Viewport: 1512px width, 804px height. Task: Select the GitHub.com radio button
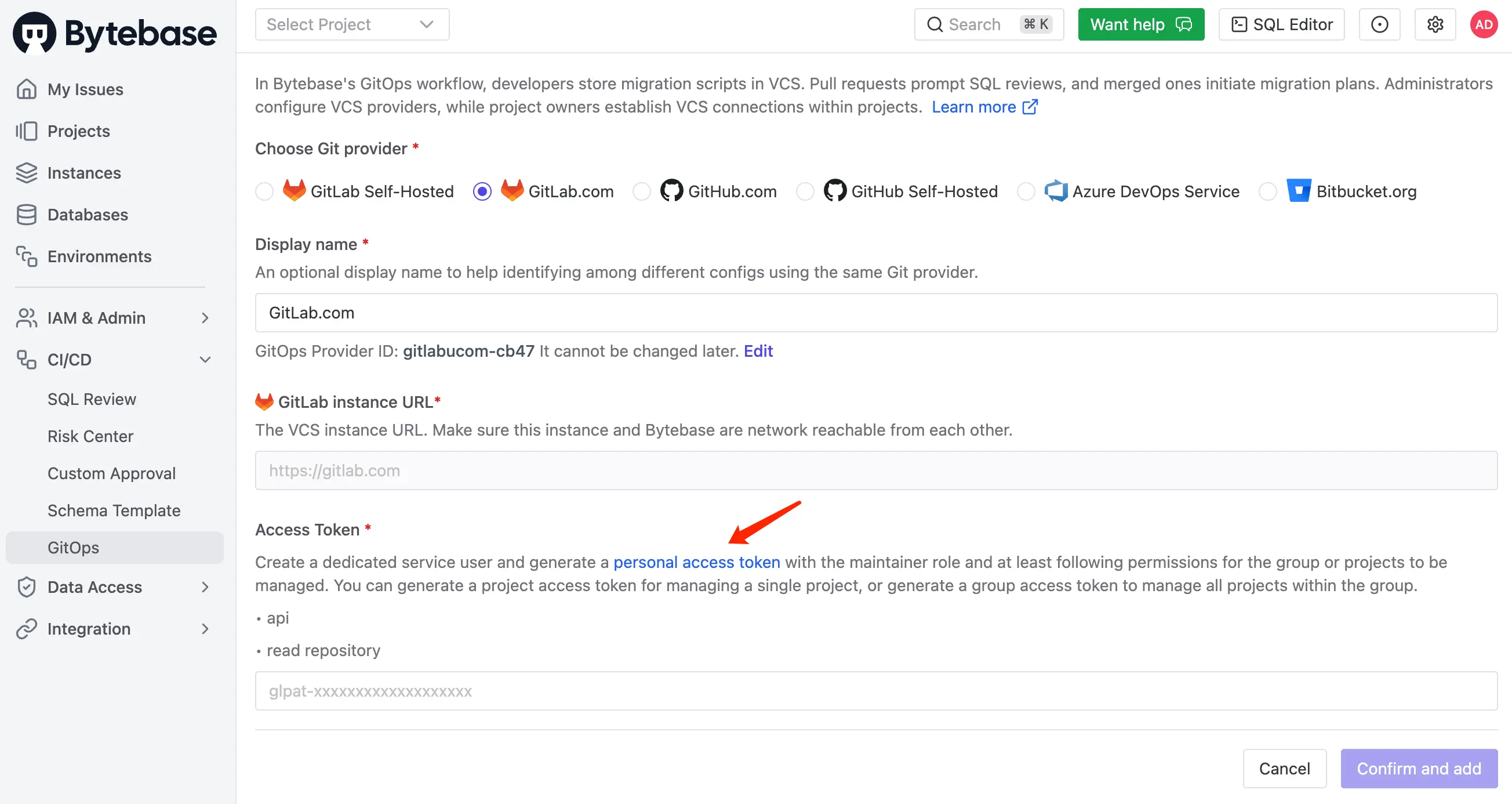[x=642, y=191]
